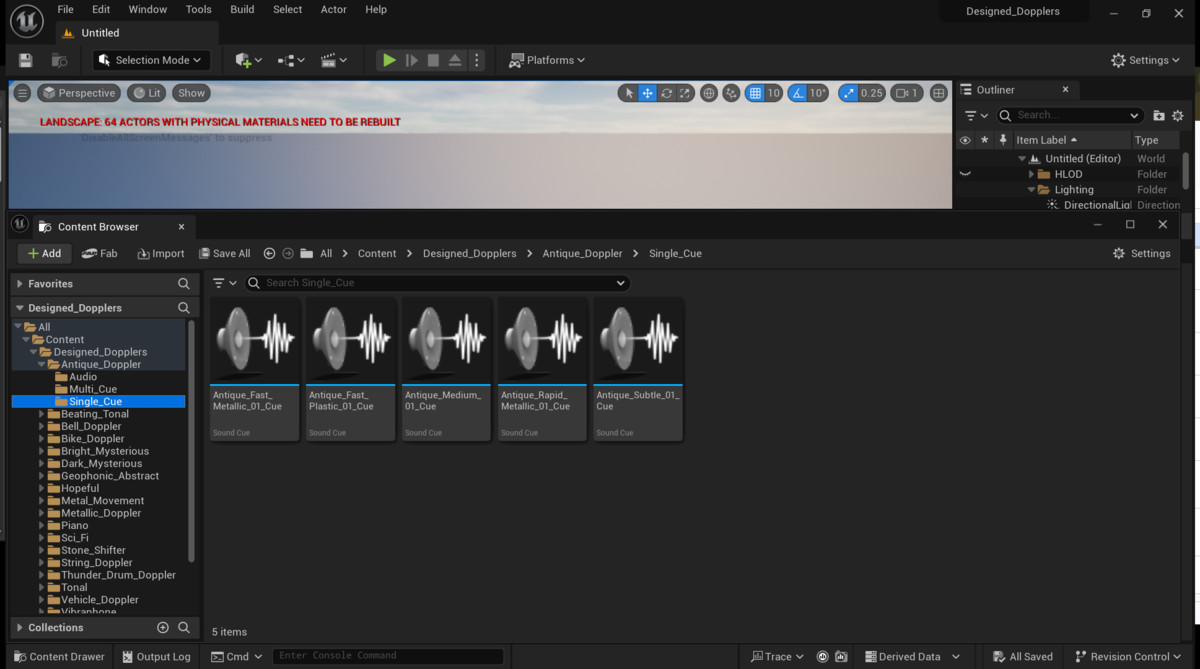Screen dimensions: 1200x669
Task: Open the Selection Mode dropdown
Action: pyautogui.click(x=151, y=60)
